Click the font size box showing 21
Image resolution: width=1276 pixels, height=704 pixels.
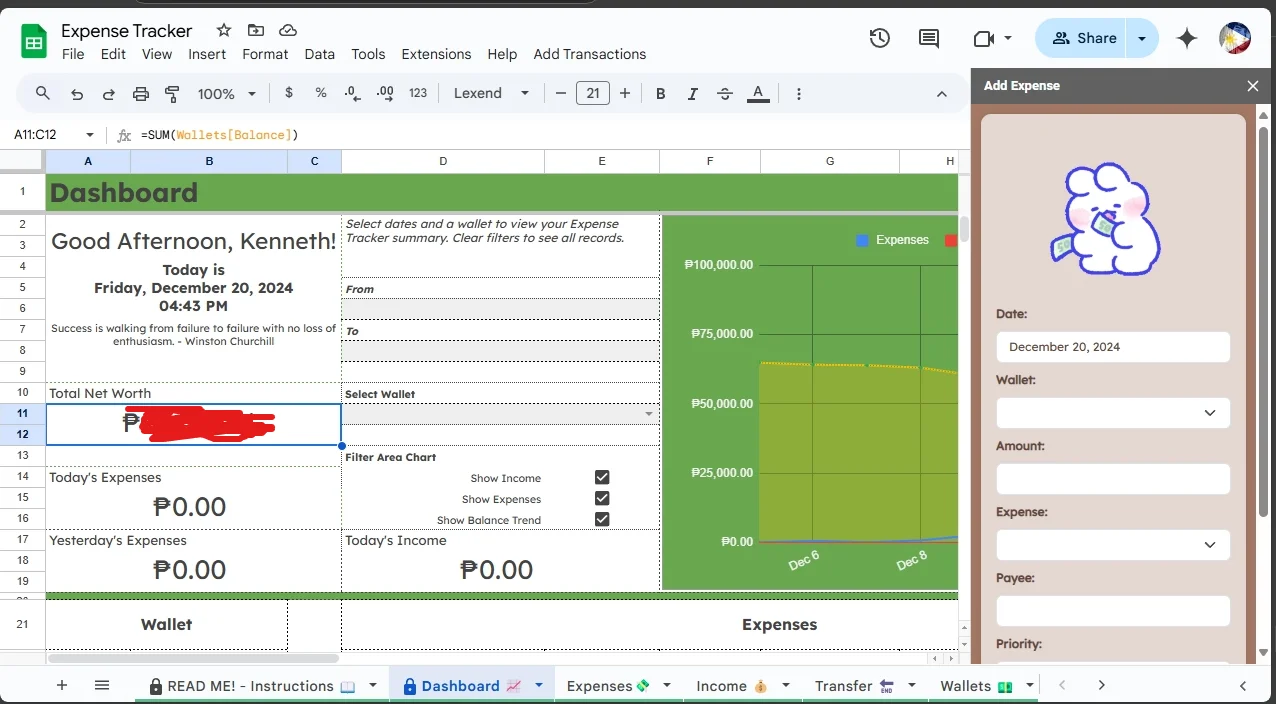593,93
